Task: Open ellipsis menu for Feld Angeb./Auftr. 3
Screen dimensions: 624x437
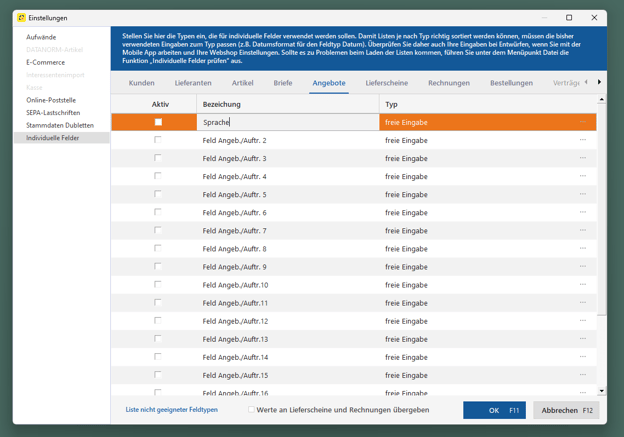Action: tap(583, 158)
